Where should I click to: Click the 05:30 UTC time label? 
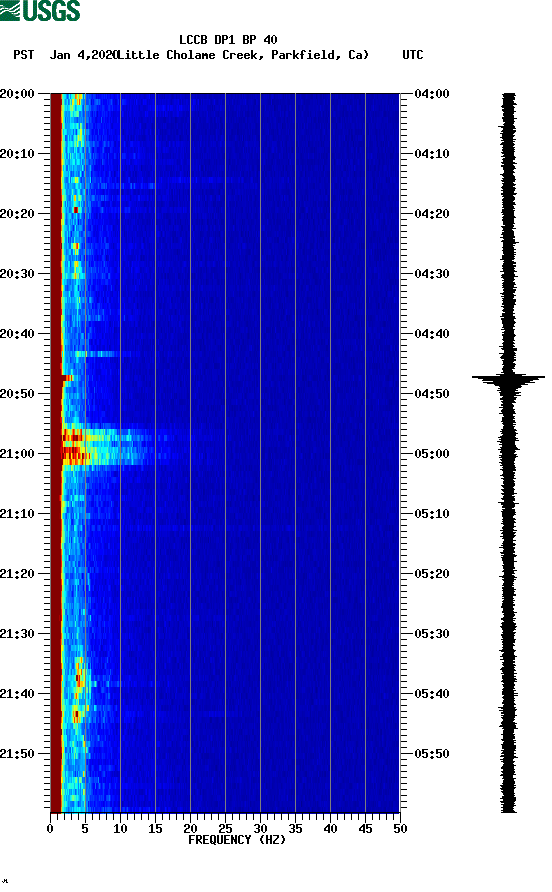(432, 634)
